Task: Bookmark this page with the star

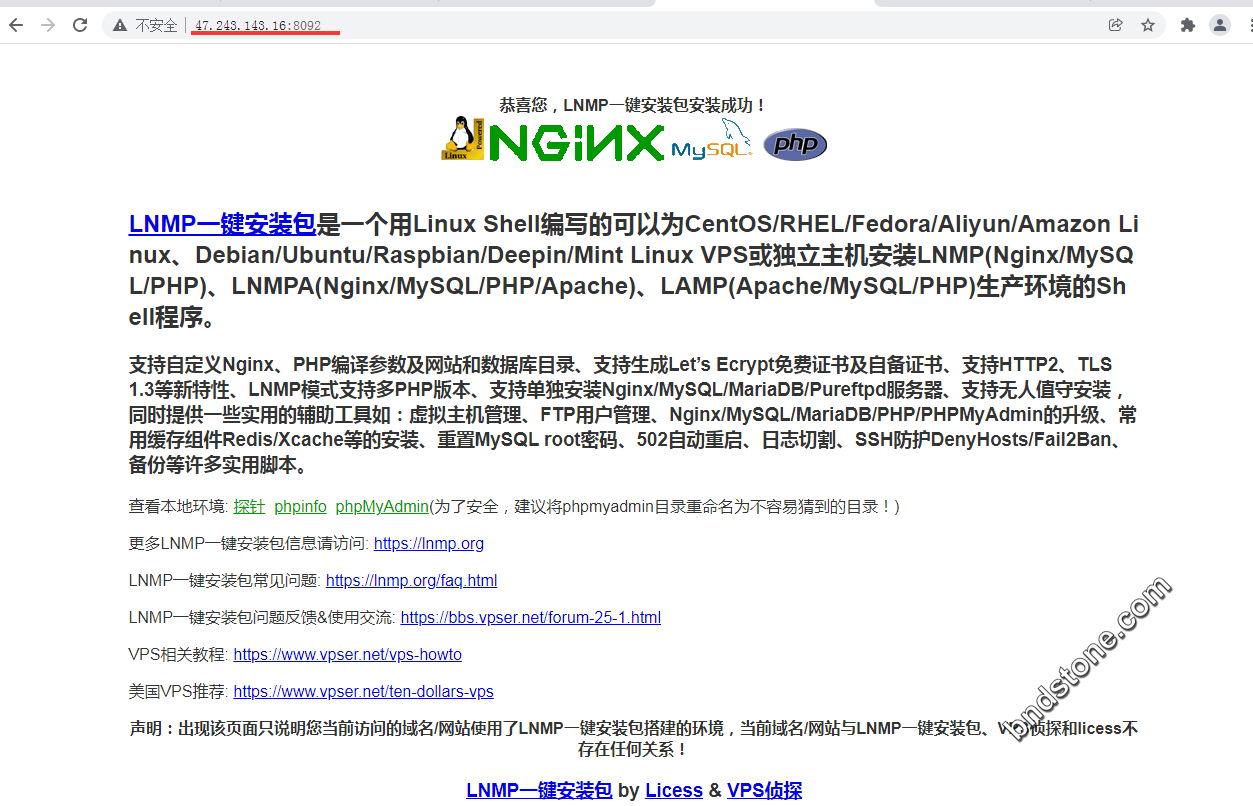Action: coord(1148,25)
